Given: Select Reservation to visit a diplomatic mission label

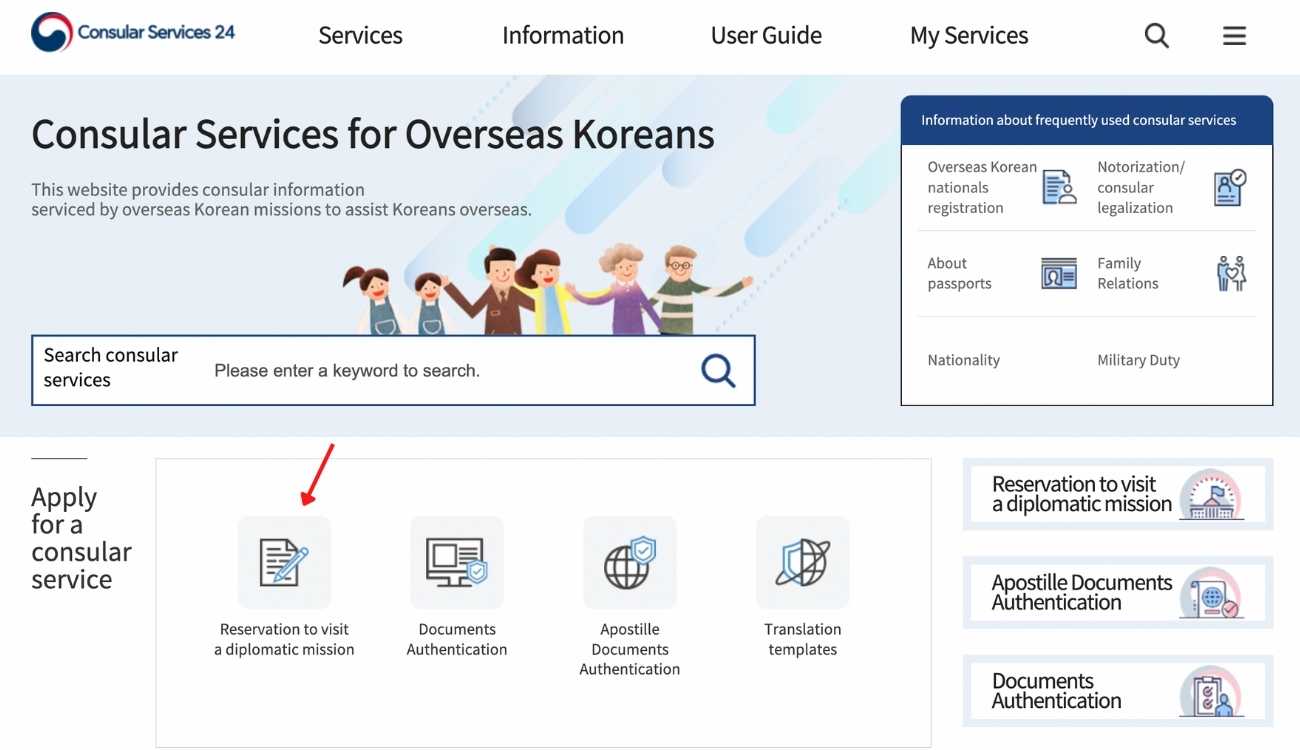Looking at the screenshot, I should [284, 639].
